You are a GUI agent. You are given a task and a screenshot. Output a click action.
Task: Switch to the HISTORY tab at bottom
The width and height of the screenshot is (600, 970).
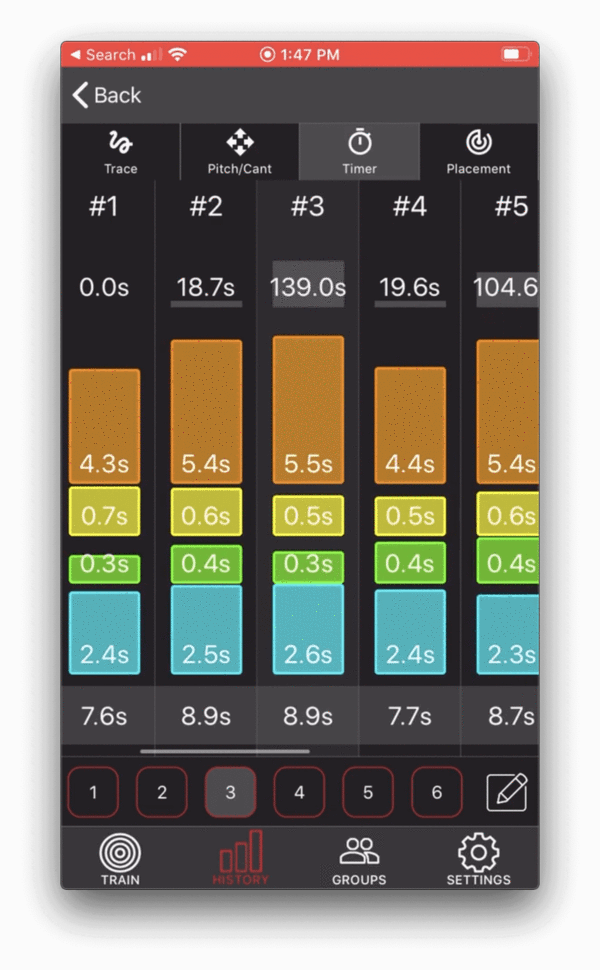tap(240, 858)
